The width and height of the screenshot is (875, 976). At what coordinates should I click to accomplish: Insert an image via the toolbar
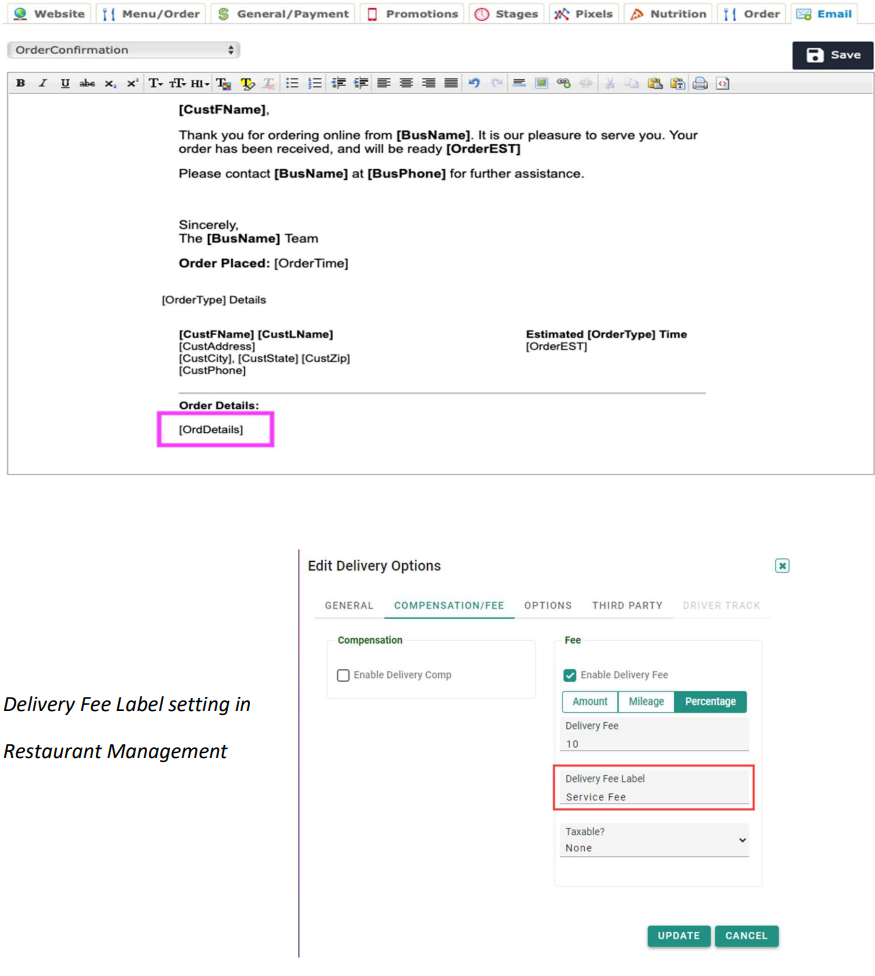pos(541,84)
